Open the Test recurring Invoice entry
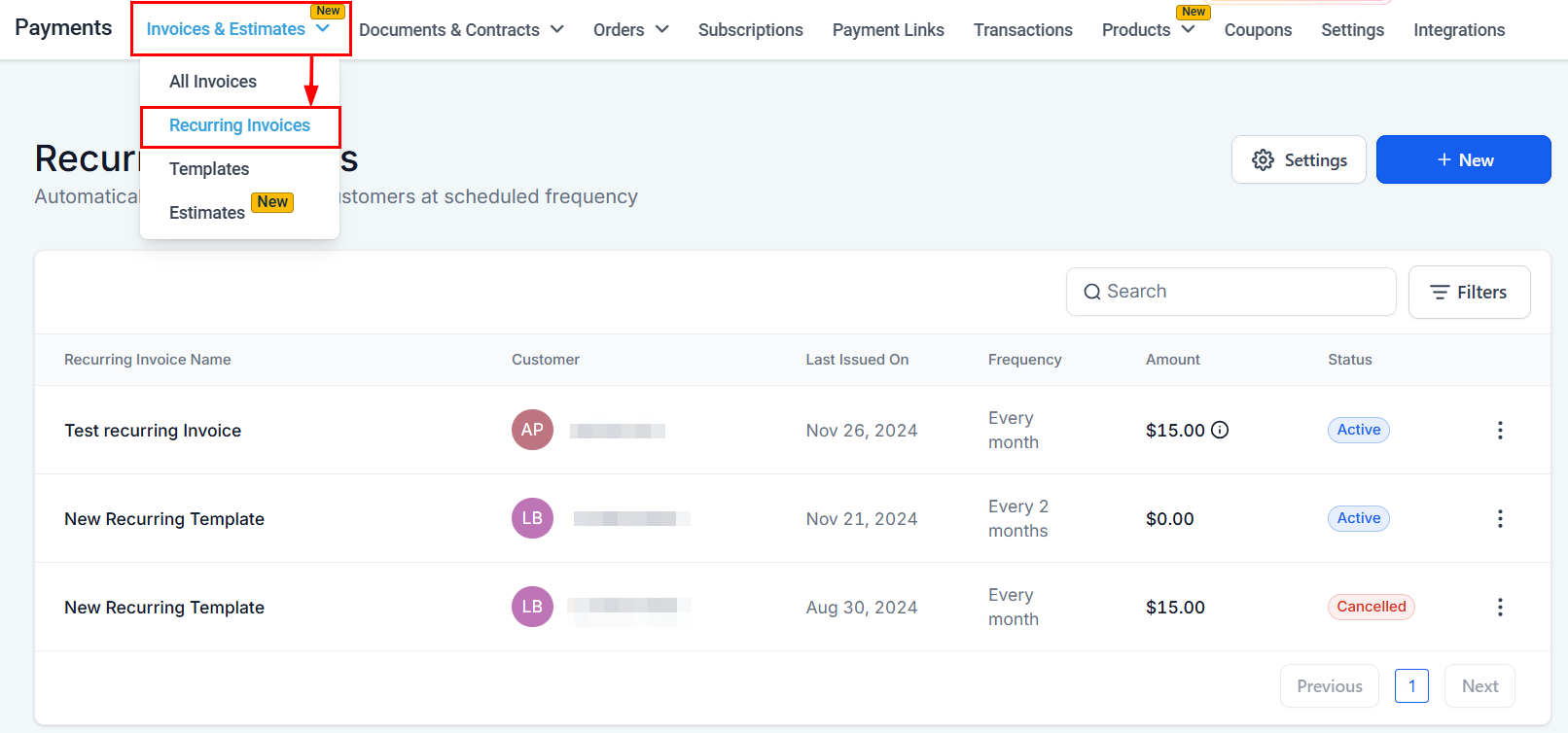The image size is (1568, 733). 153,431
